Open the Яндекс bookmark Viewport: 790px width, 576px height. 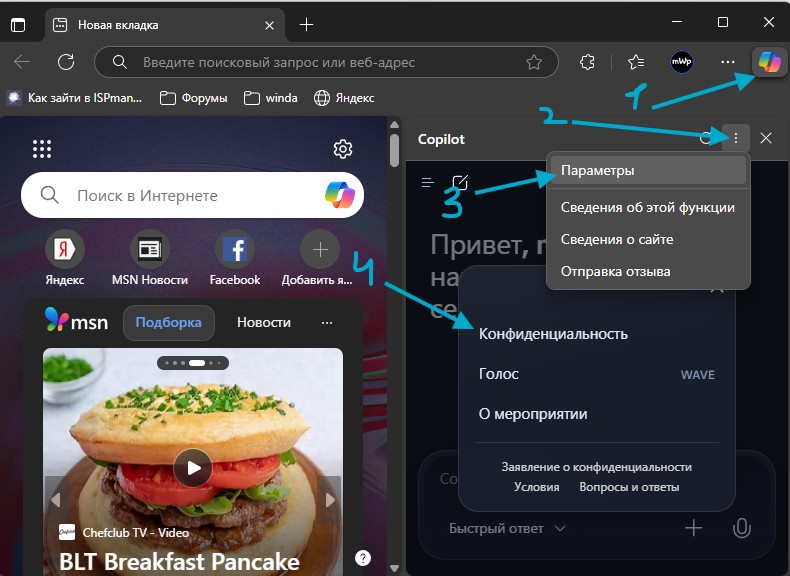[x=344, y=98]
